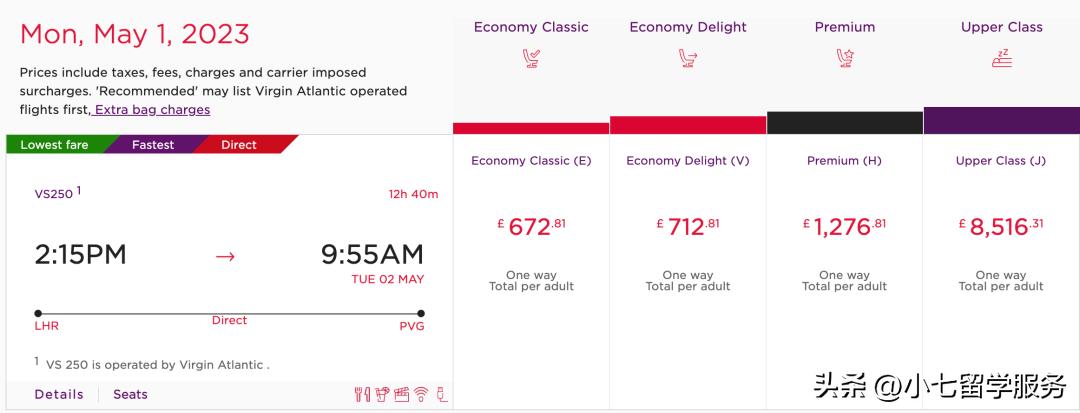Pick the Premium (H) fare at £1,276.81
Viewport: 1080px width, 413px height.
(x=845, y=227)
